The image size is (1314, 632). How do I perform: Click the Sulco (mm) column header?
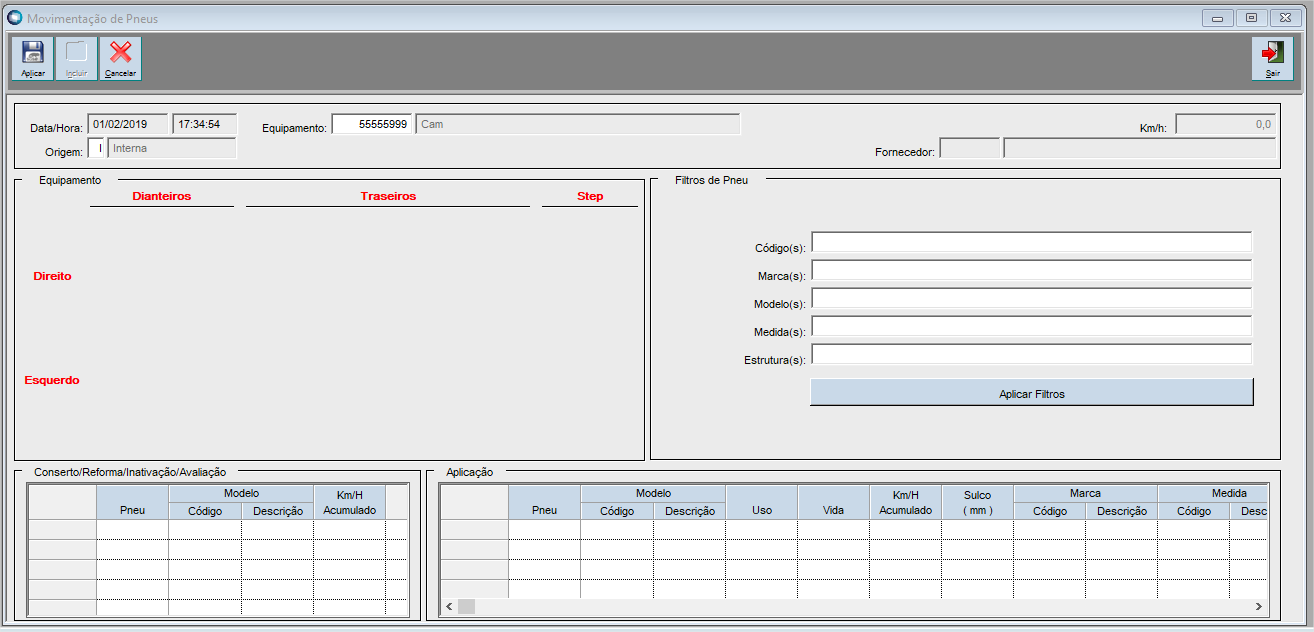pos(978,503)
